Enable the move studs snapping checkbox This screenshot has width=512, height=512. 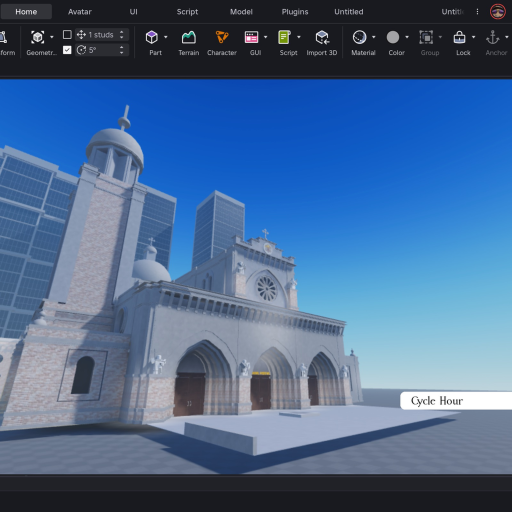(67, 35)
